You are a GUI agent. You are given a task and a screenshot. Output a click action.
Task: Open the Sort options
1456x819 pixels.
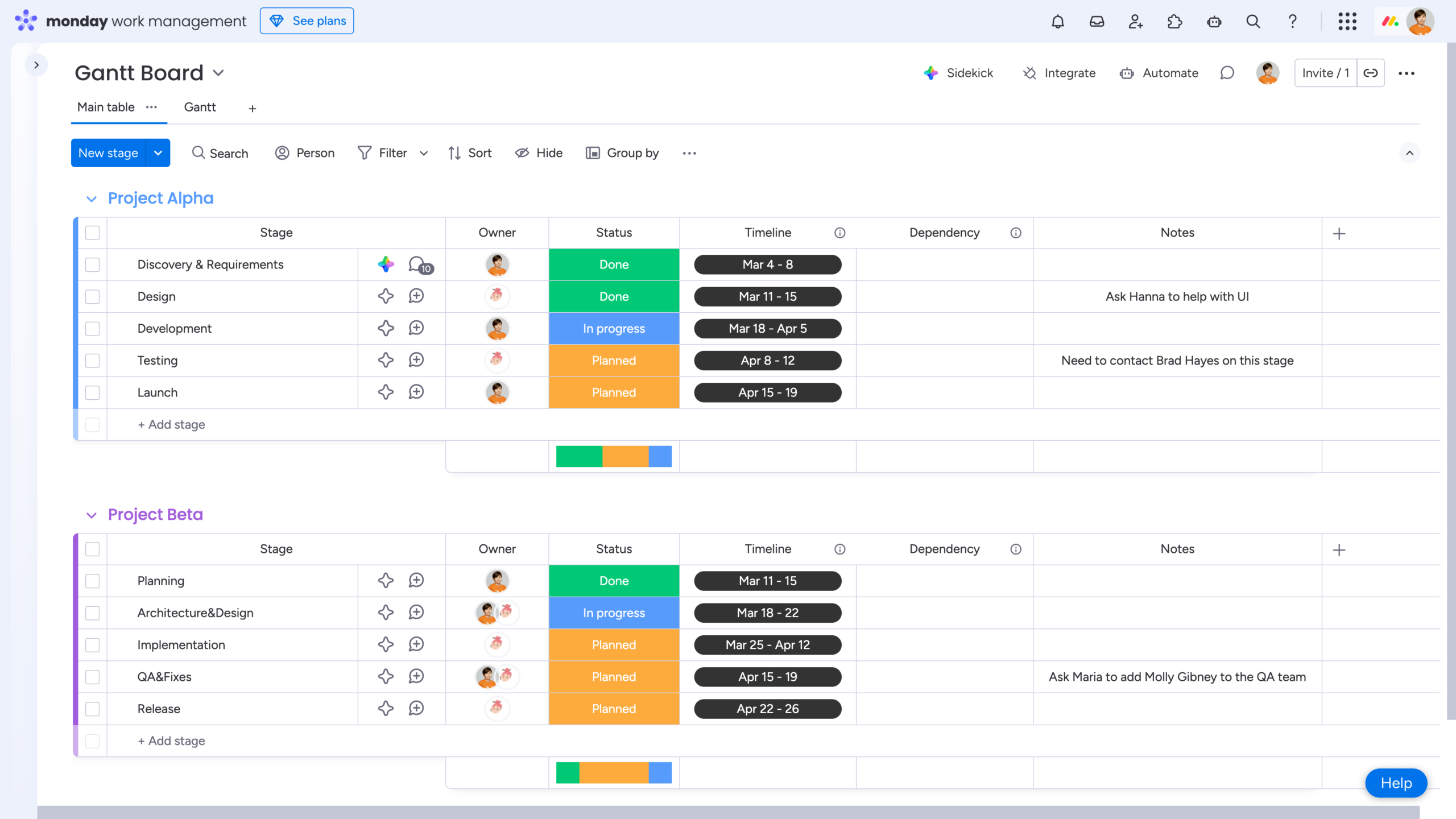[469, 152]
